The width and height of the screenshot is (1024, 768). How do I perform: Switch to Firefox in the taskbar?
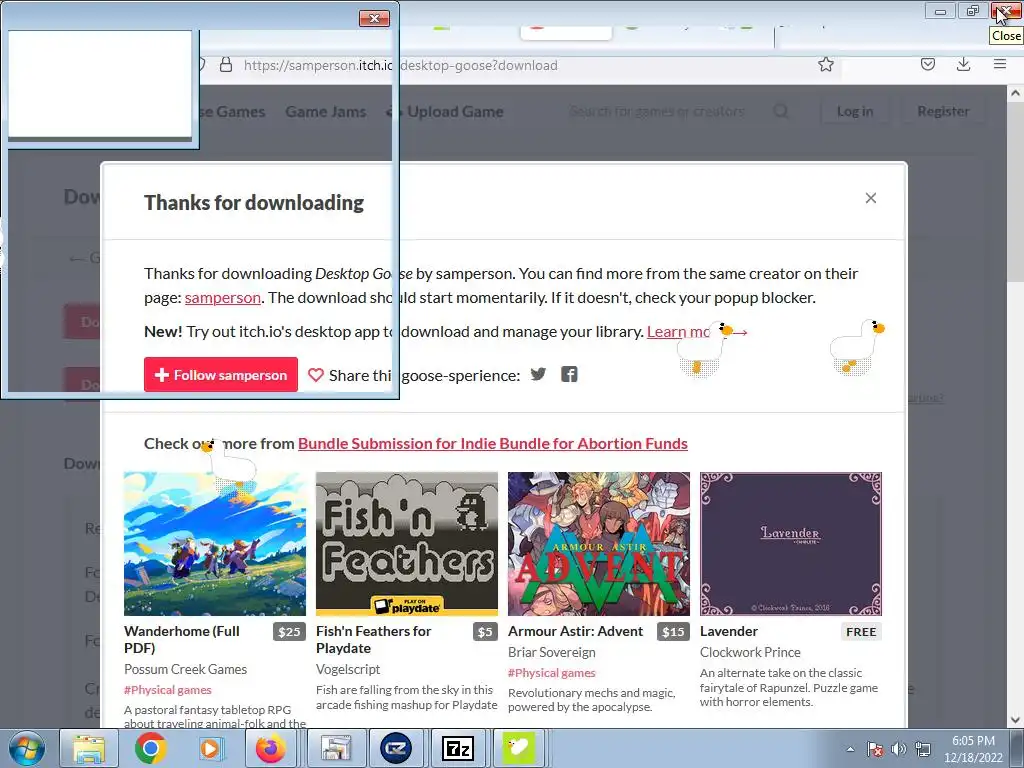[270, 748]
